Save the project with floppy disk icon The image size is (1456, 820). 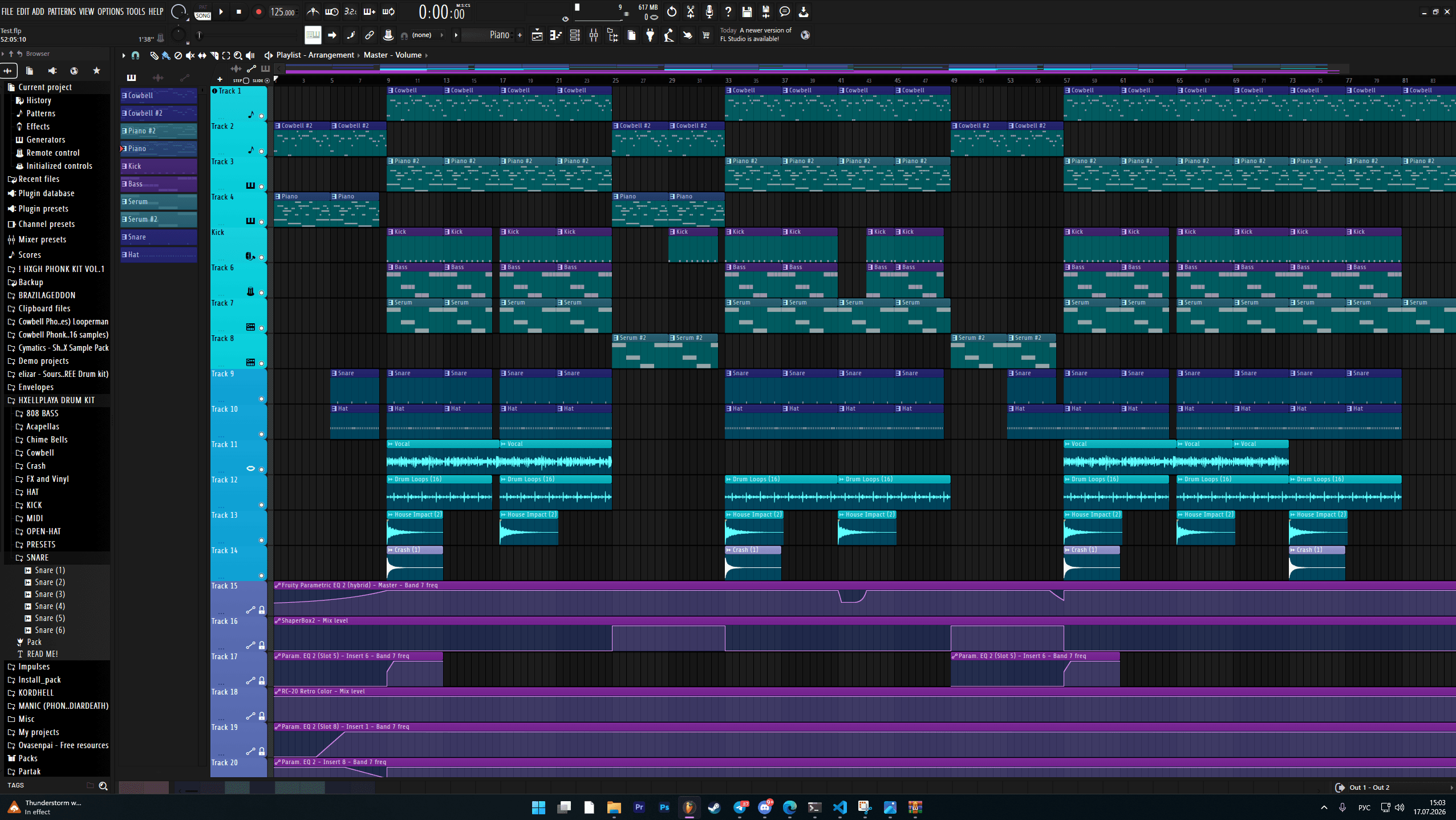747,11
